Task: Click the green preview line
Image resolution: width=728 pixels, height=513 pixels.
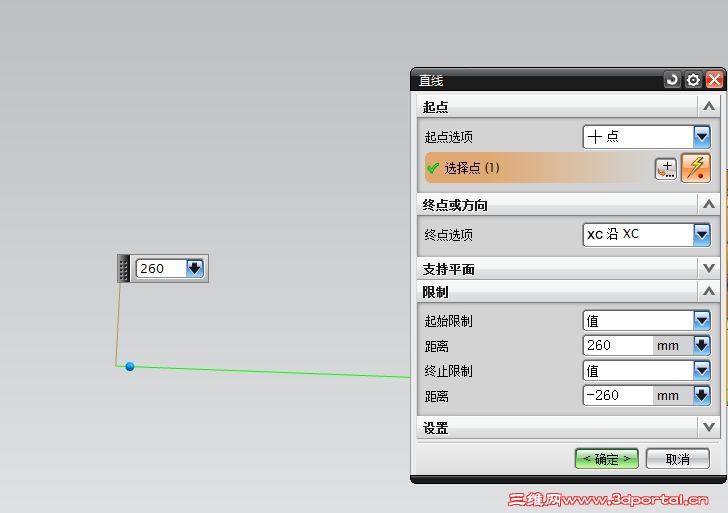Action: point(269,371)
